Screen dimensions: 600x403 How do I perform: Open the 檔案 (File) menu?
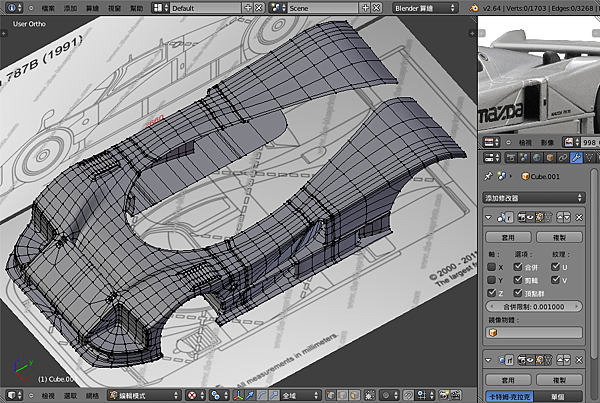tap(48, 8)
